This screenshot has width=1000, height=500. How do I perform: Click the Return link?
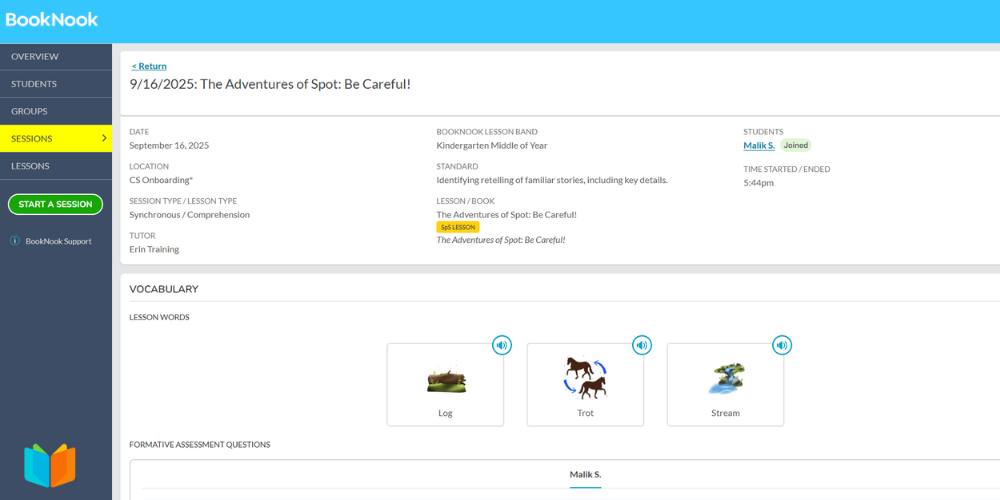coord(149,66)
